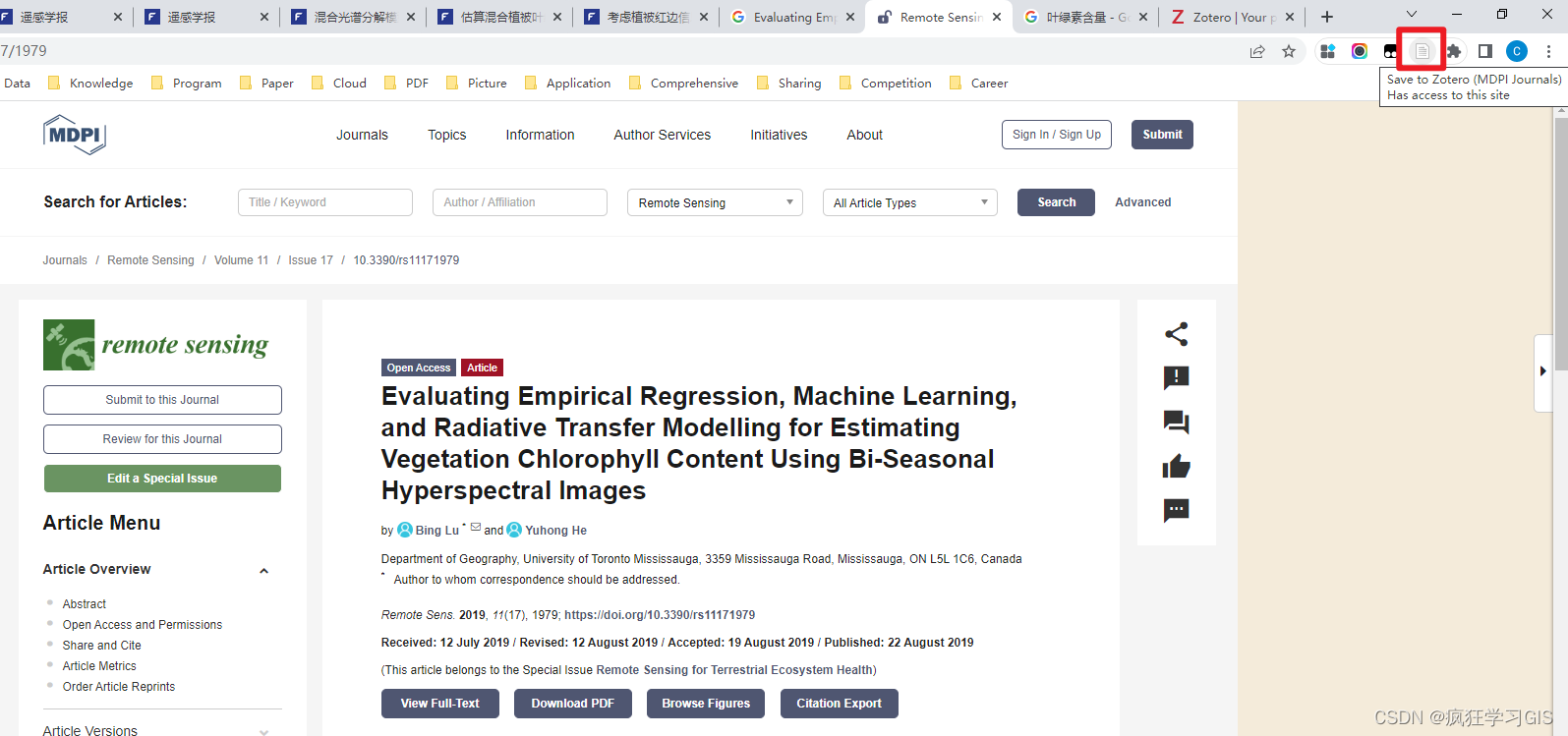The image size is (1568, 736).
Task: Expand the Article Versions section
Action: [x=263, y=731]
